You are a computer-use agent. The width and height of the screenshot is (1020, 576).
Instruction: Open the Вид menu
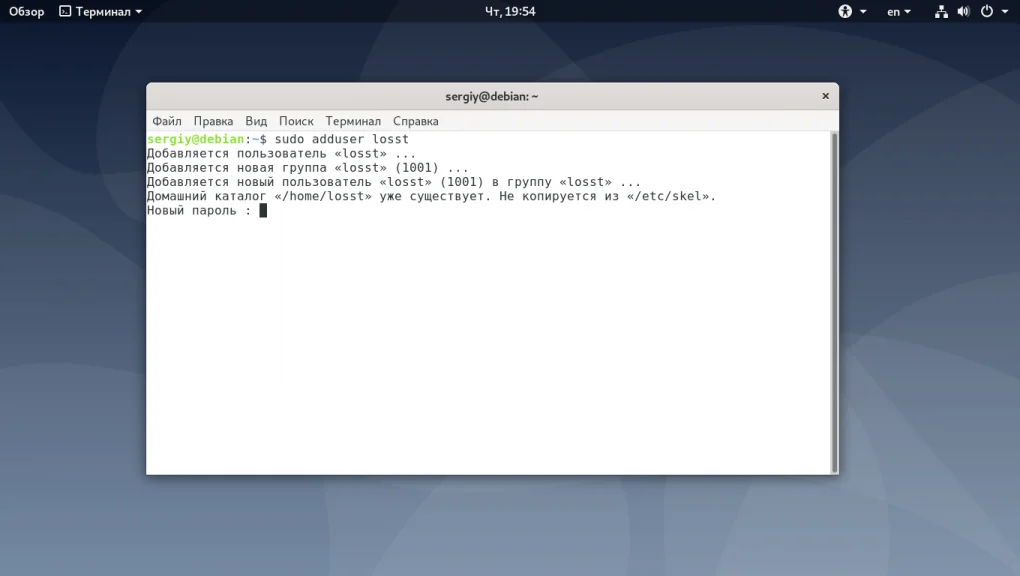(256, 120)
